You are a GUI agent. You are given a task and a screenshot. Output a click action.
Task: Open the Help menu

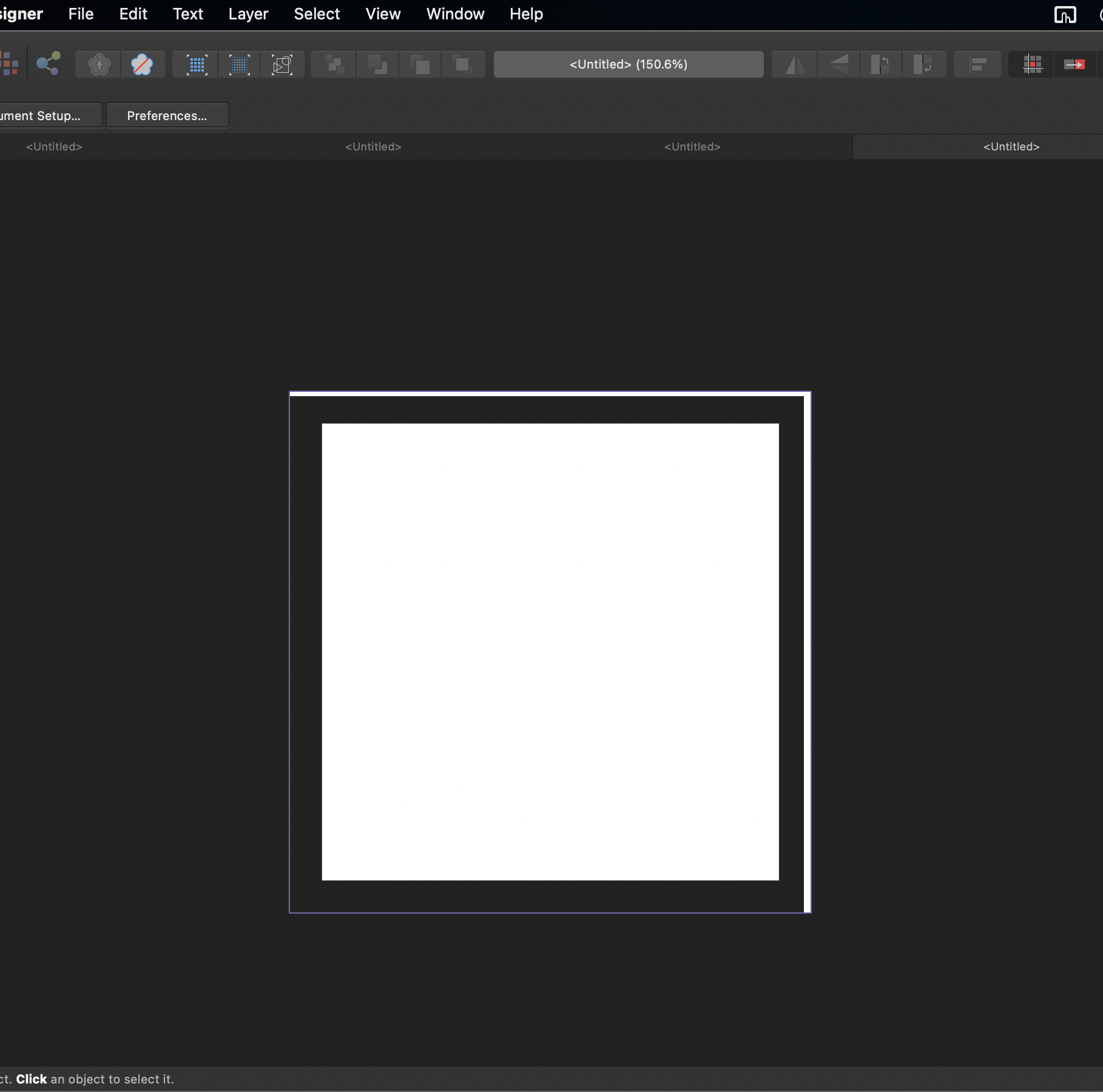[526, 14]
